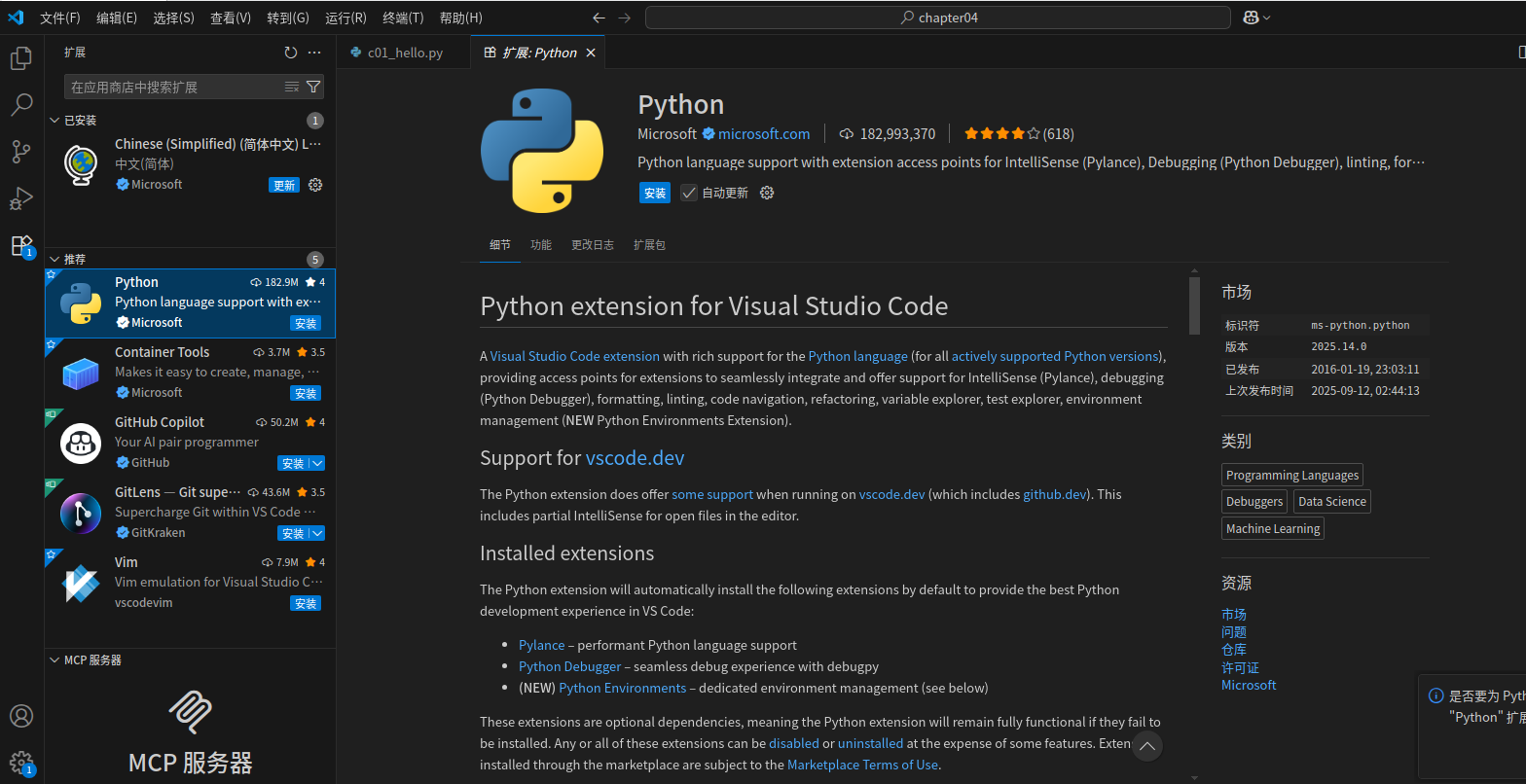Collapse the MCP 服务器 section
The height and width of the screenshot is (784, 1526).
54,659
